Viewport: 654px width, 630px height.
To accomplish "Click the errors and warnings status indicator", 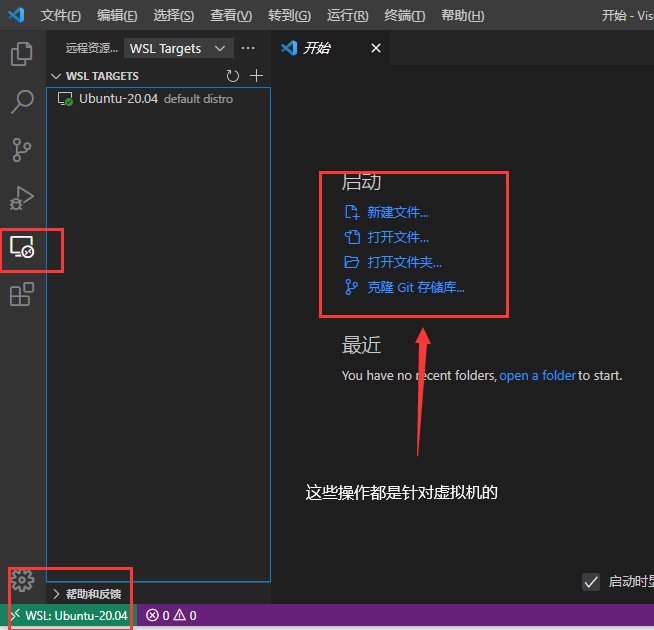I will point(171,615).
